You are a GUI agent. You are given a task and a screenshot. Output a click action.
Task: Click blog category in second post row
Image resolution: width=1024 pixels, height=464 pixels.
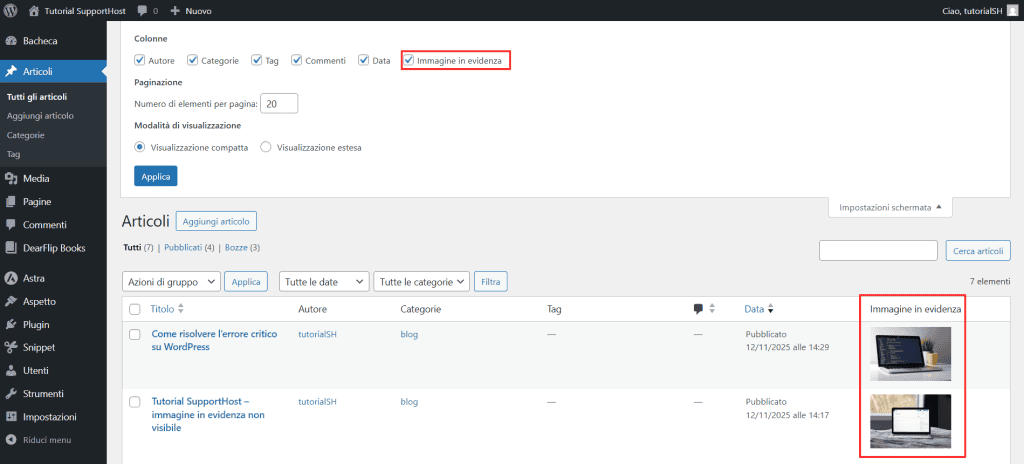click(409, 402)
